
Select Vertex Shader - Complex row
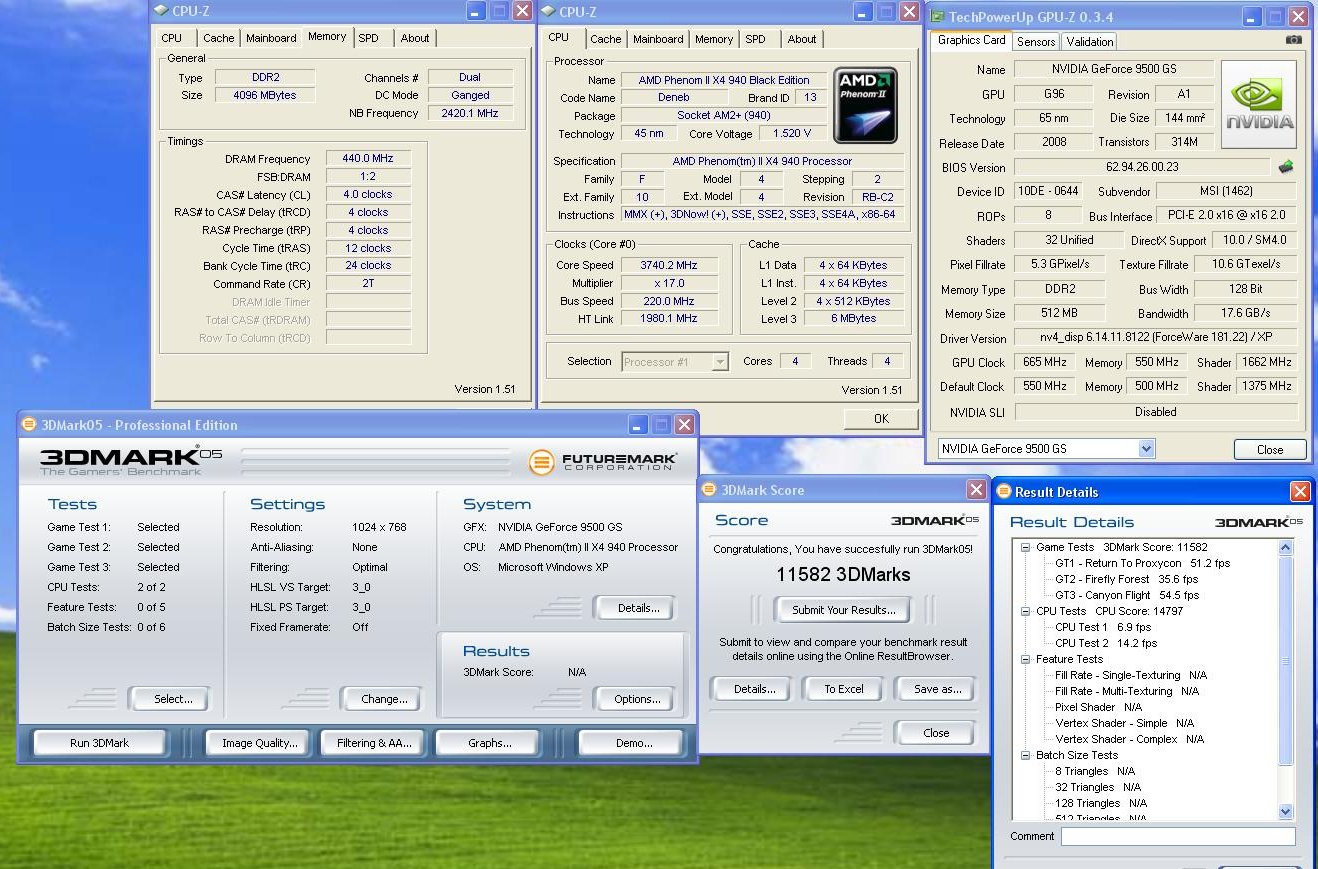(x=1129, y=739)
